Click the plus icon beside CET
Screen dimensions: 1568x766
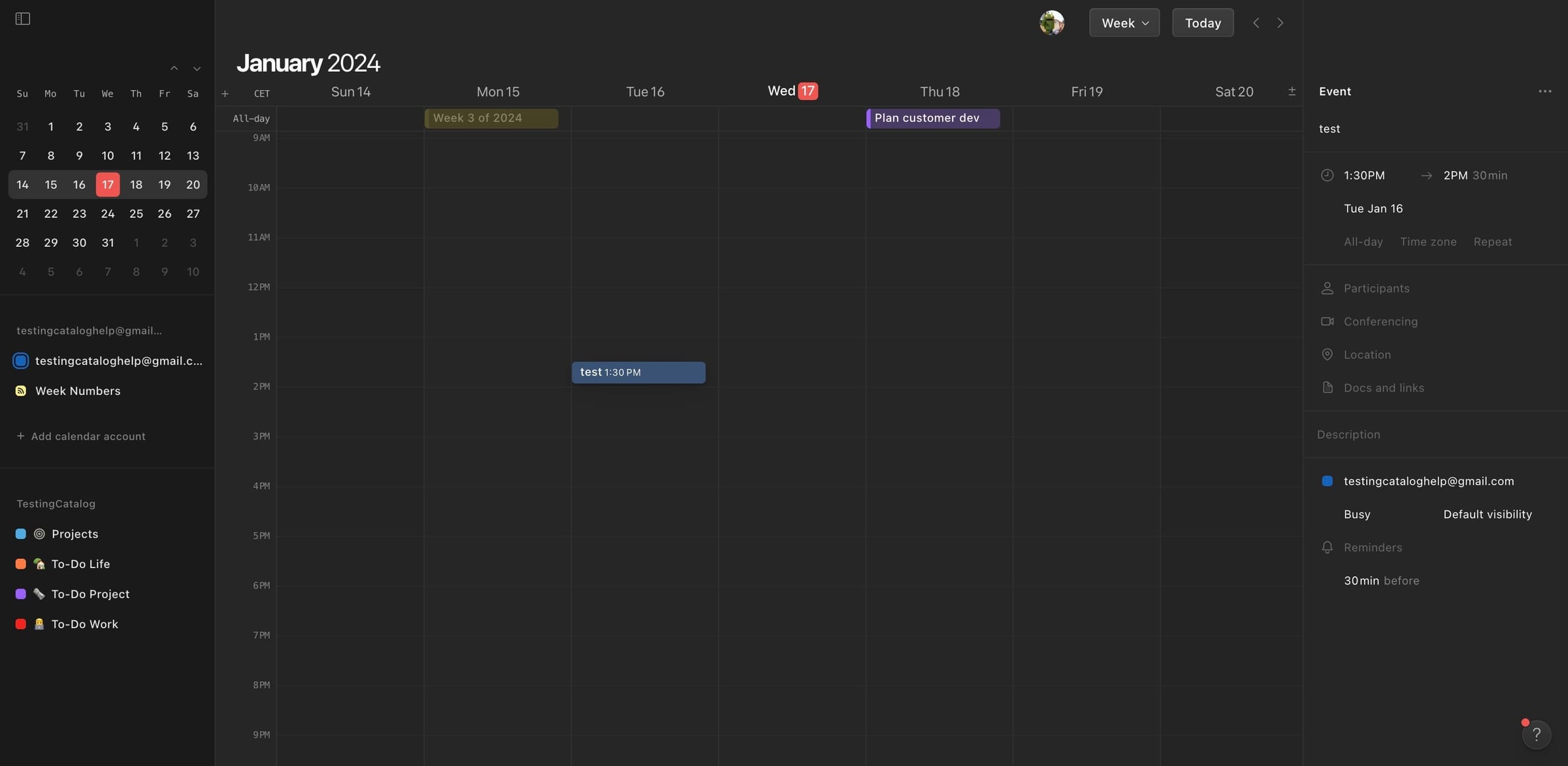tap(225, 93)
